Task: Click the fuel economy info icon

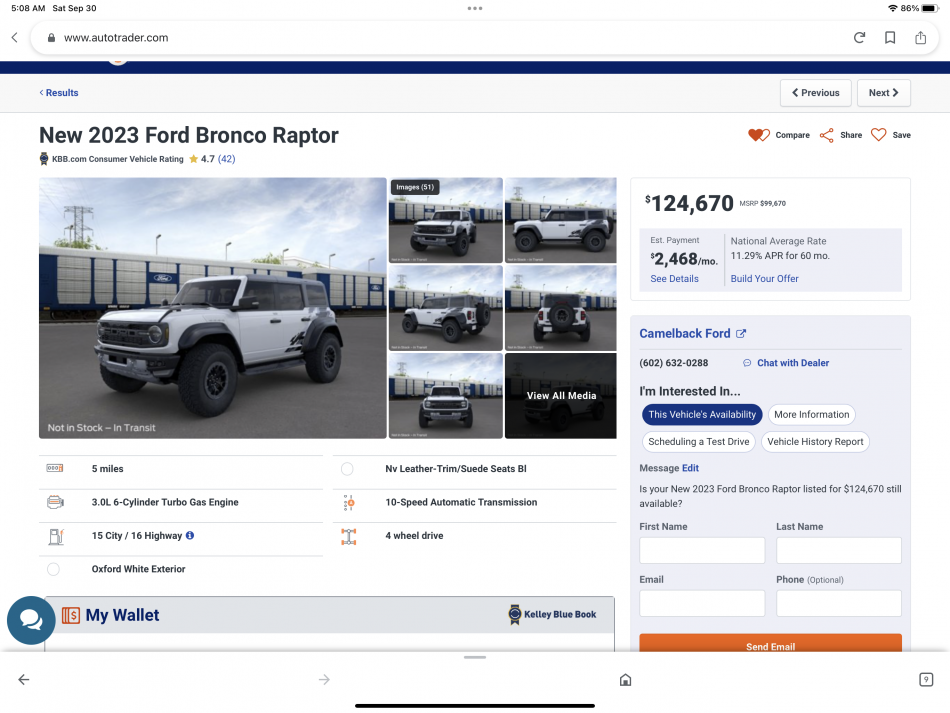Action: [190, 536]
